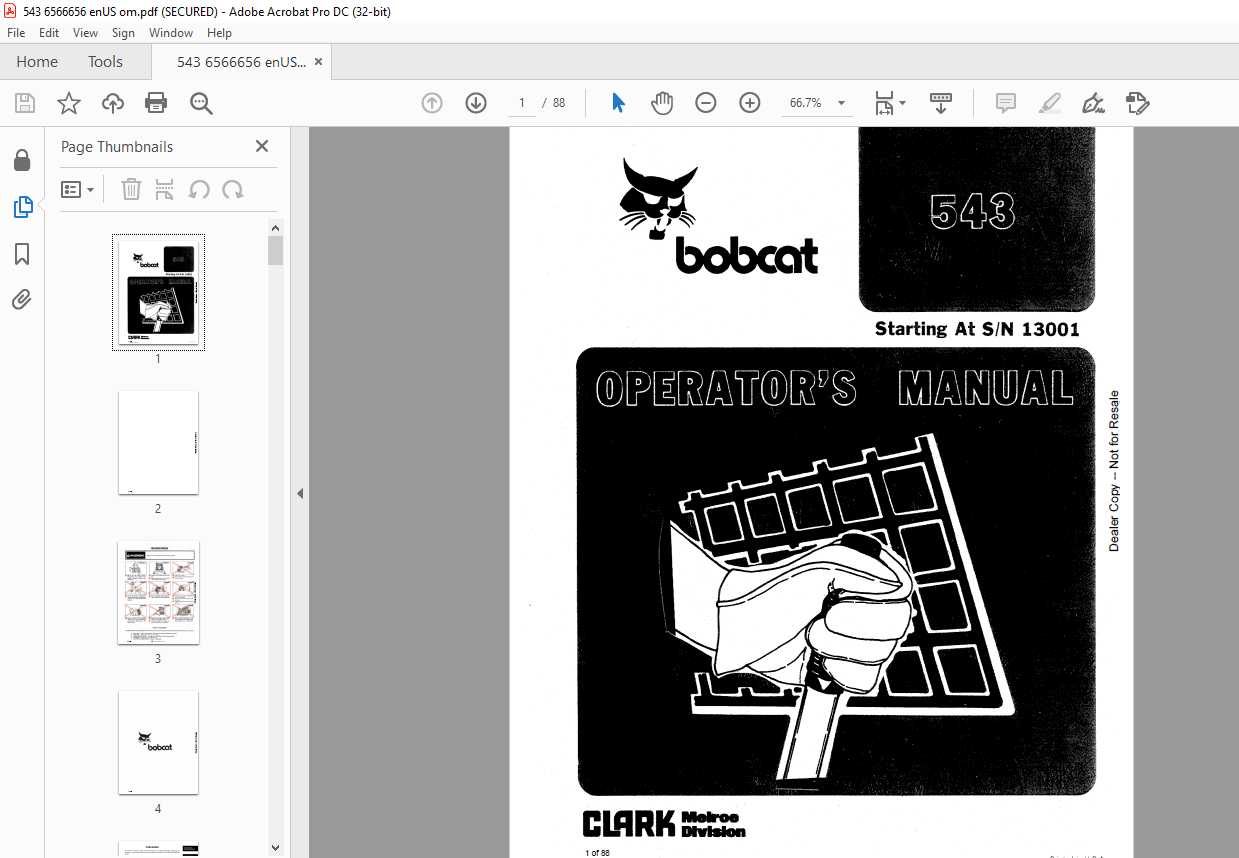Zoom out using the minus icon
The height and width of the screenshot is (858, 1239).
(x=705, y=102)
